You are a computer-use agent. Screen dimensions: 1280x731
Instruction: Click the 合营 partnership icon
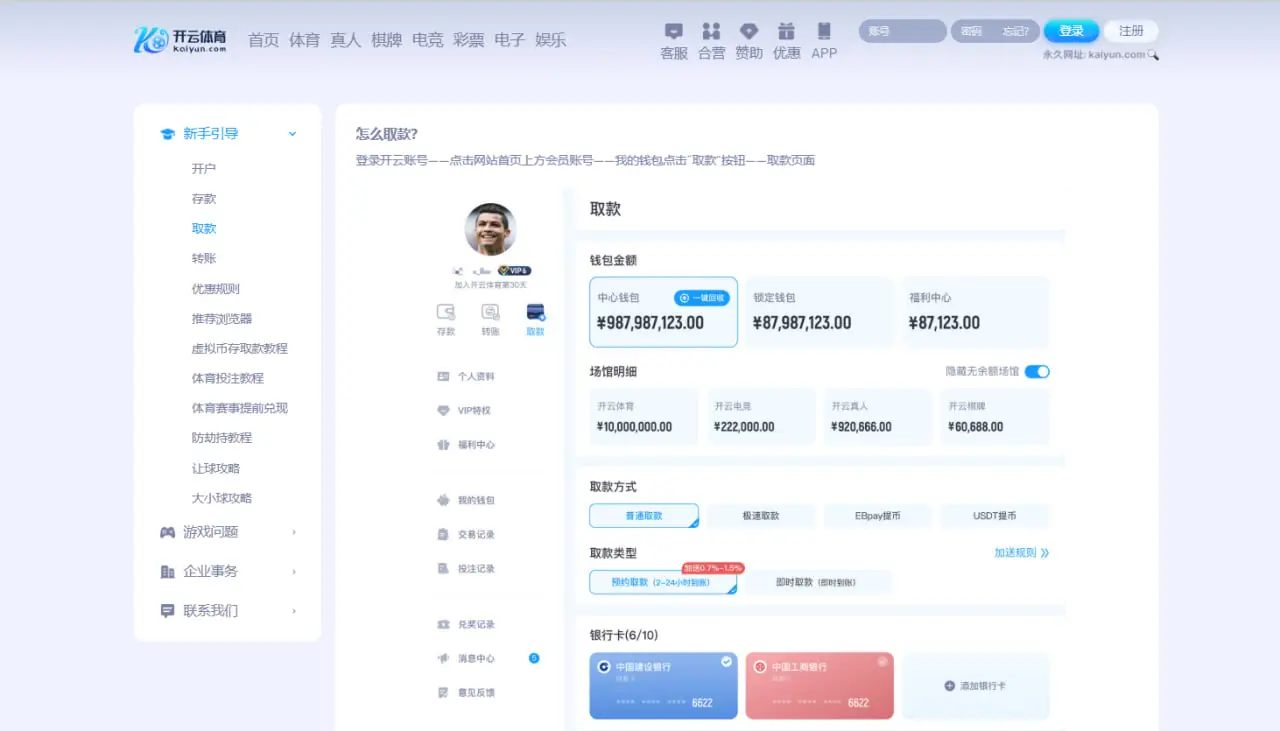click(711, 40)
